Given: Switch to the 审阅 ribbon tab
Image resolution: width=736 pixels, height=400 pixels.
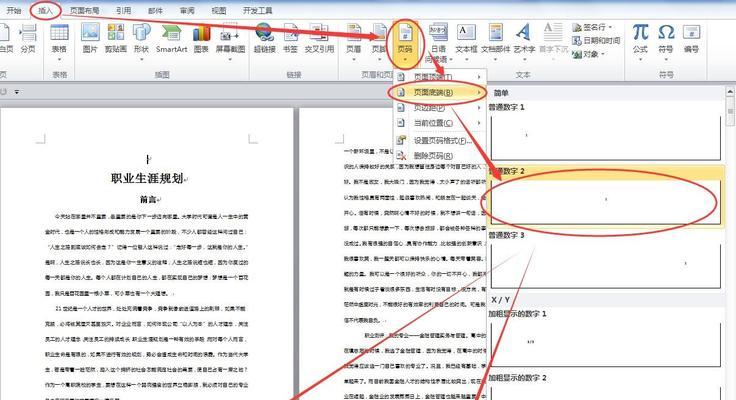Looking at the screenshot, I should [187, 10].
